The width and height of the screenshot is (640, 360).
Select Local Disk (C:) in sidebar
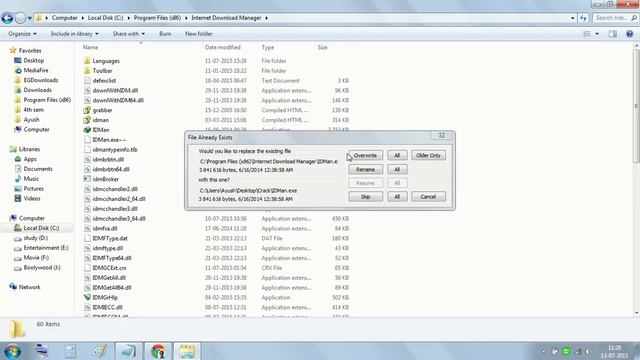click(41, 228)
